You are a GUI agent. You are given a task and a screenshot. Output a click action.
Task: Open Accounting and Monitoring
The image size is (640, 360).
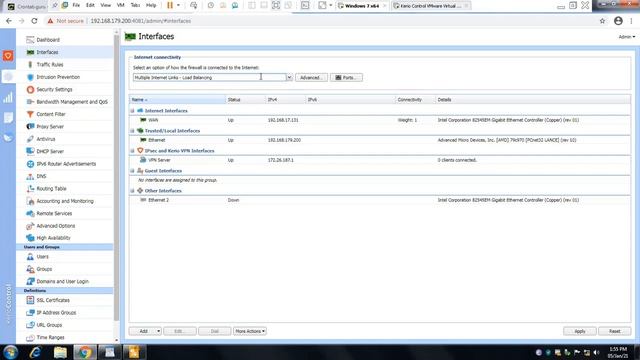64,201
